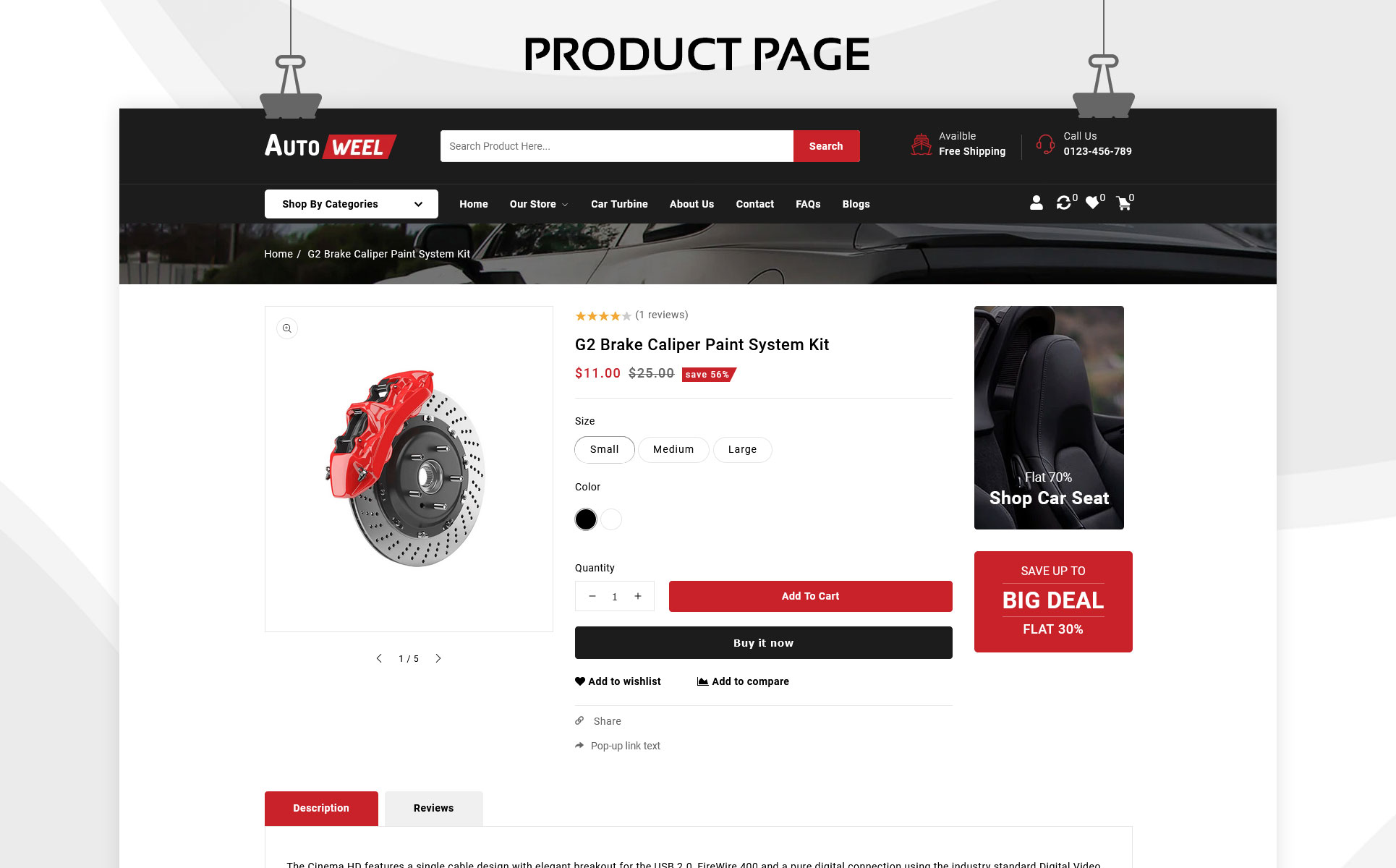The image size is (1396, 868).
Task: Go to previous product image arrow
Action: [379, 658]
